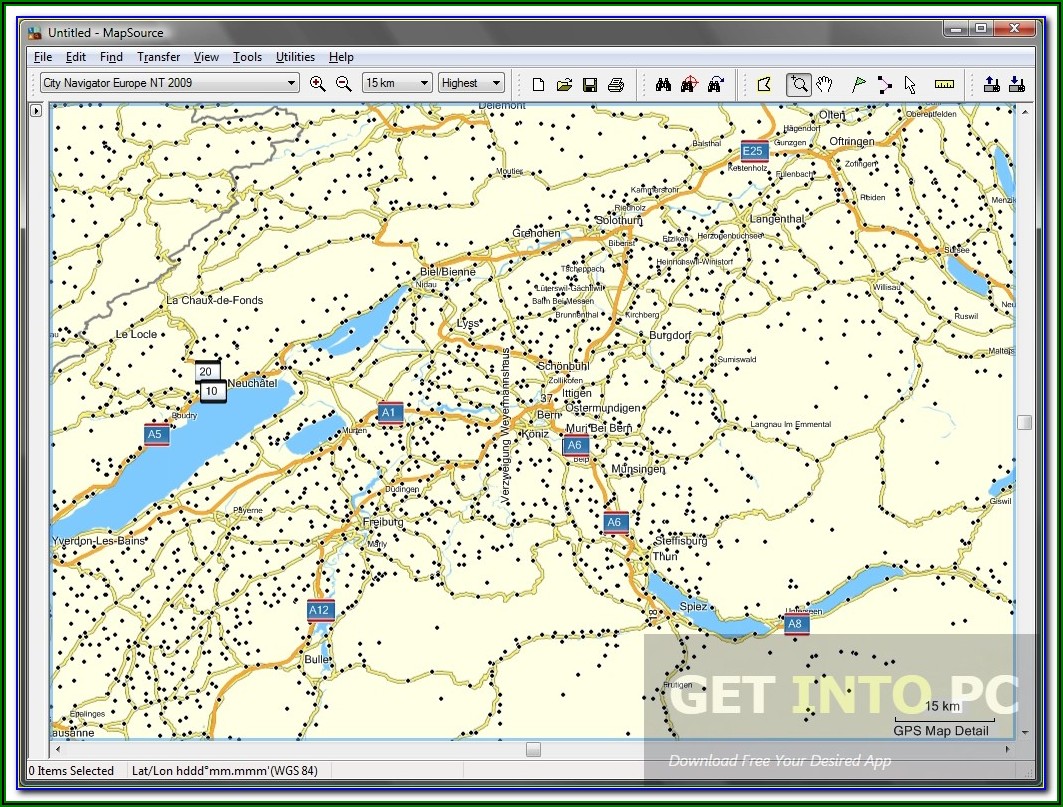The height and width of the screenshot is (807, 1063).
Task: Activate the Zoom tool in toolbar
Action: tap(798, 84)
